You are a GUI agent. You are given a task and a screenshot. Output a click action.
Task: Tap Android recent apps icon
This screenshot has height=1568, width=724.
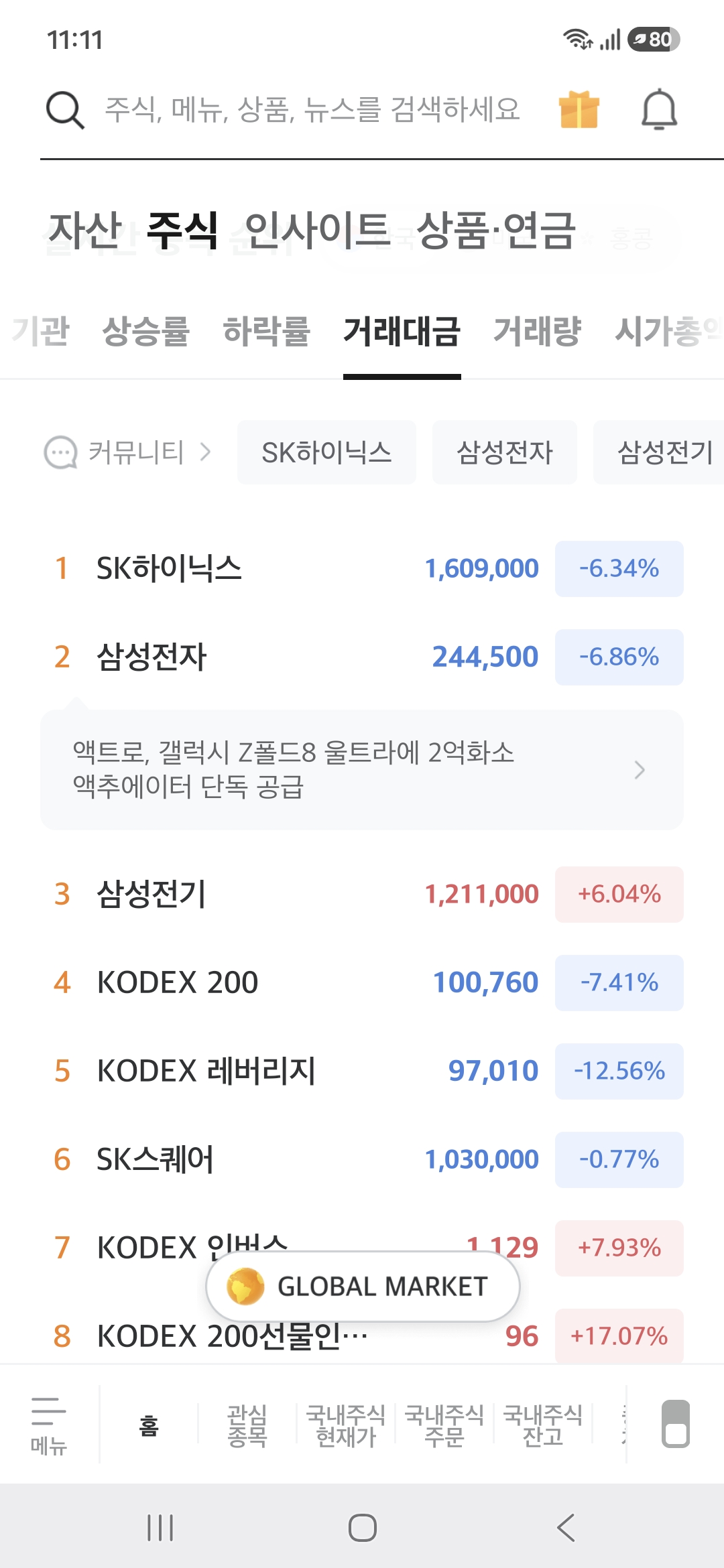[160, 1528]
